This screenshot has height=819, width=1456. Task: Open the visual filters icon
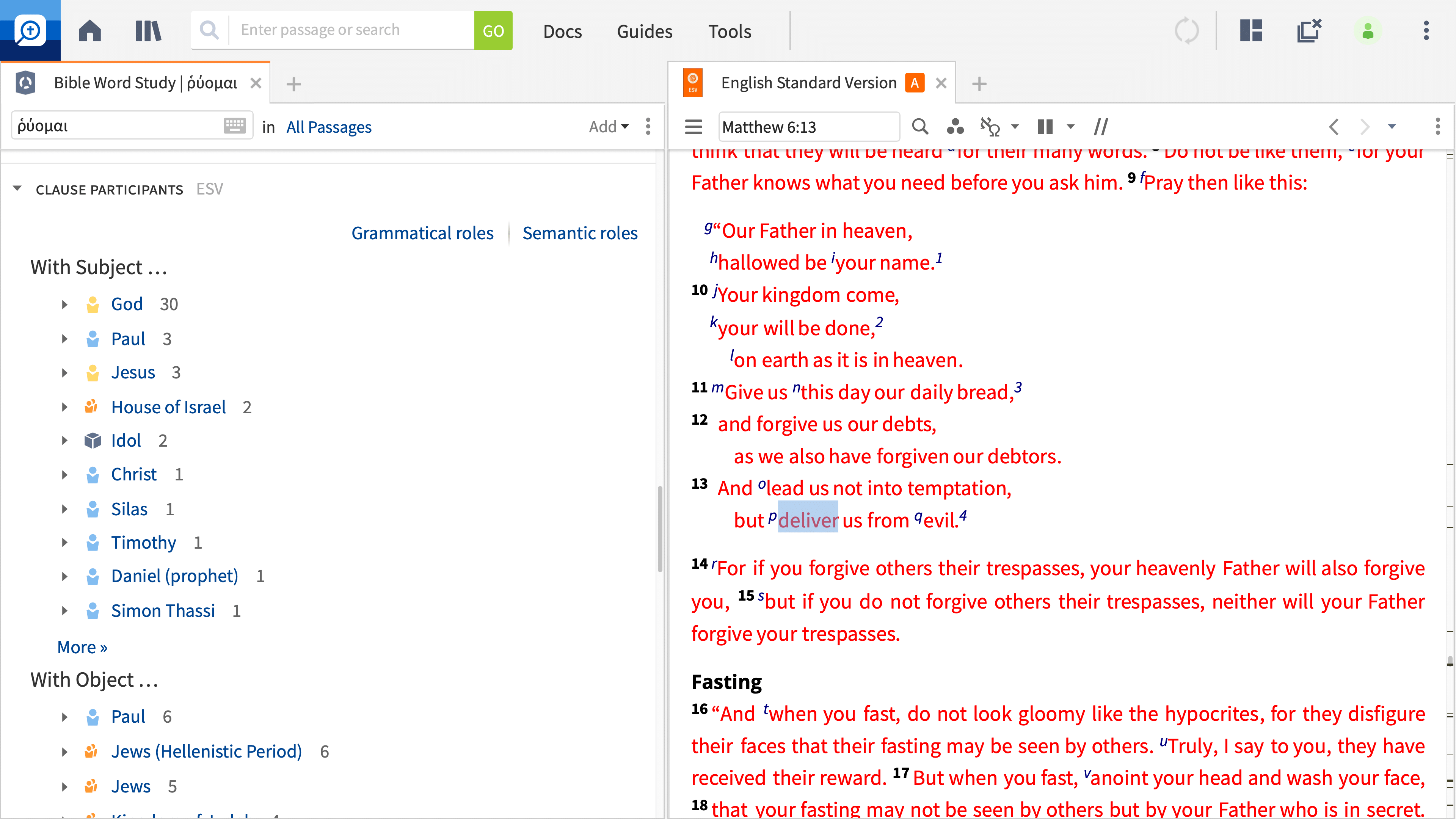click(x=955, y=127)
